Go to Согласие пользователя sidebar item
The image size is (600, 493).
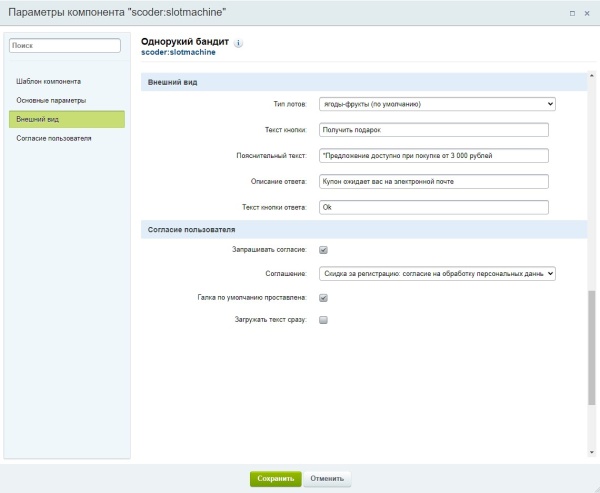[x=54, y=138]
